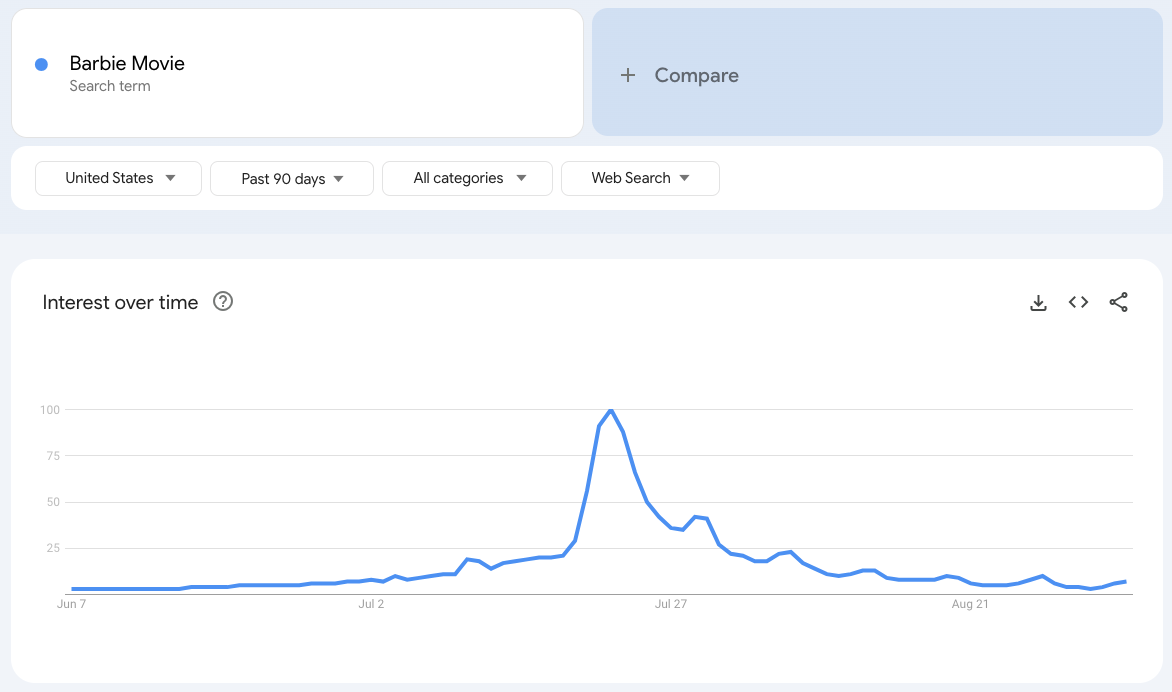Click the plus icon beside Compare
The width and height of the screenshot is (1172, 692).
628,75
